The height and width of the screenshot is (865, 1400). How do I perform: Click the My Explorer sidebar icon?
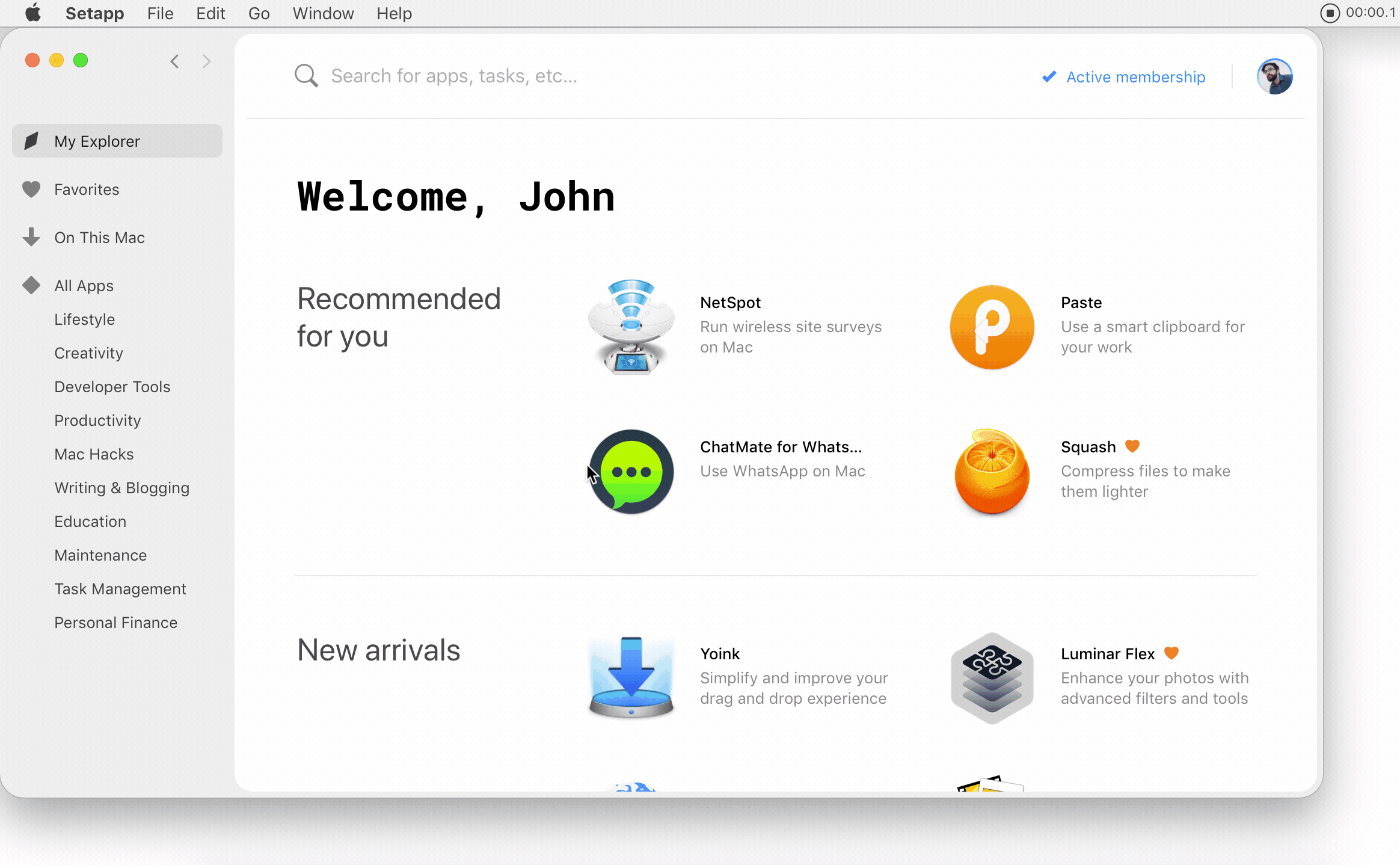click(x=32, y=140)
